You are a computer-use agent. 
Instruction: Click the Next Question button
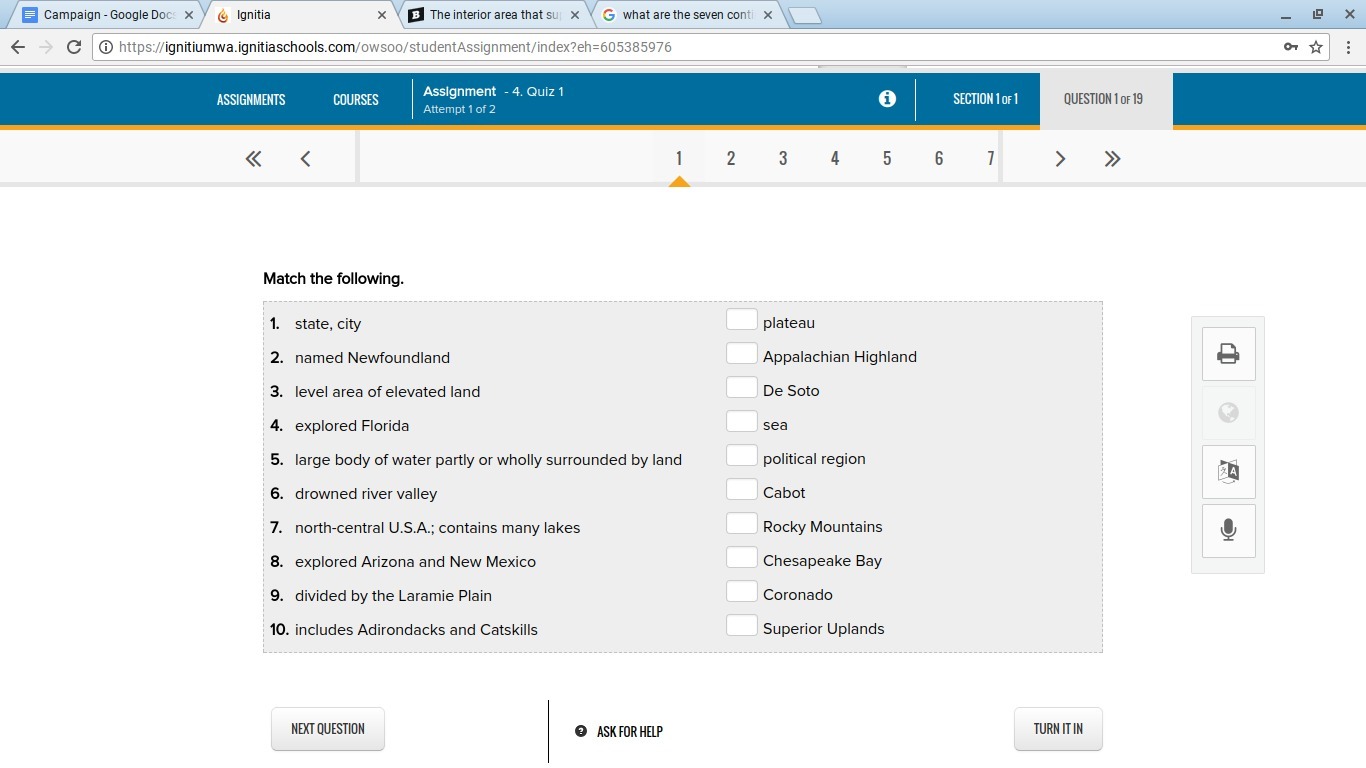tap(328, 729)
